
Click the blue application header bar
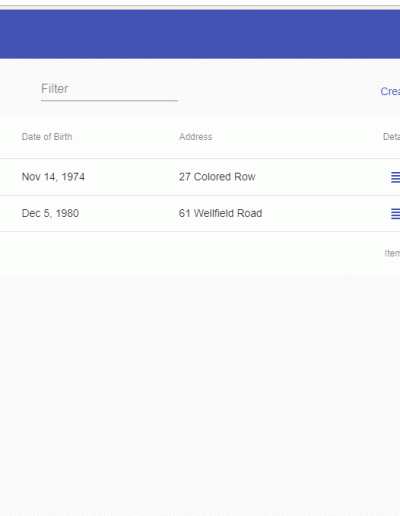(x=200, y=34)
